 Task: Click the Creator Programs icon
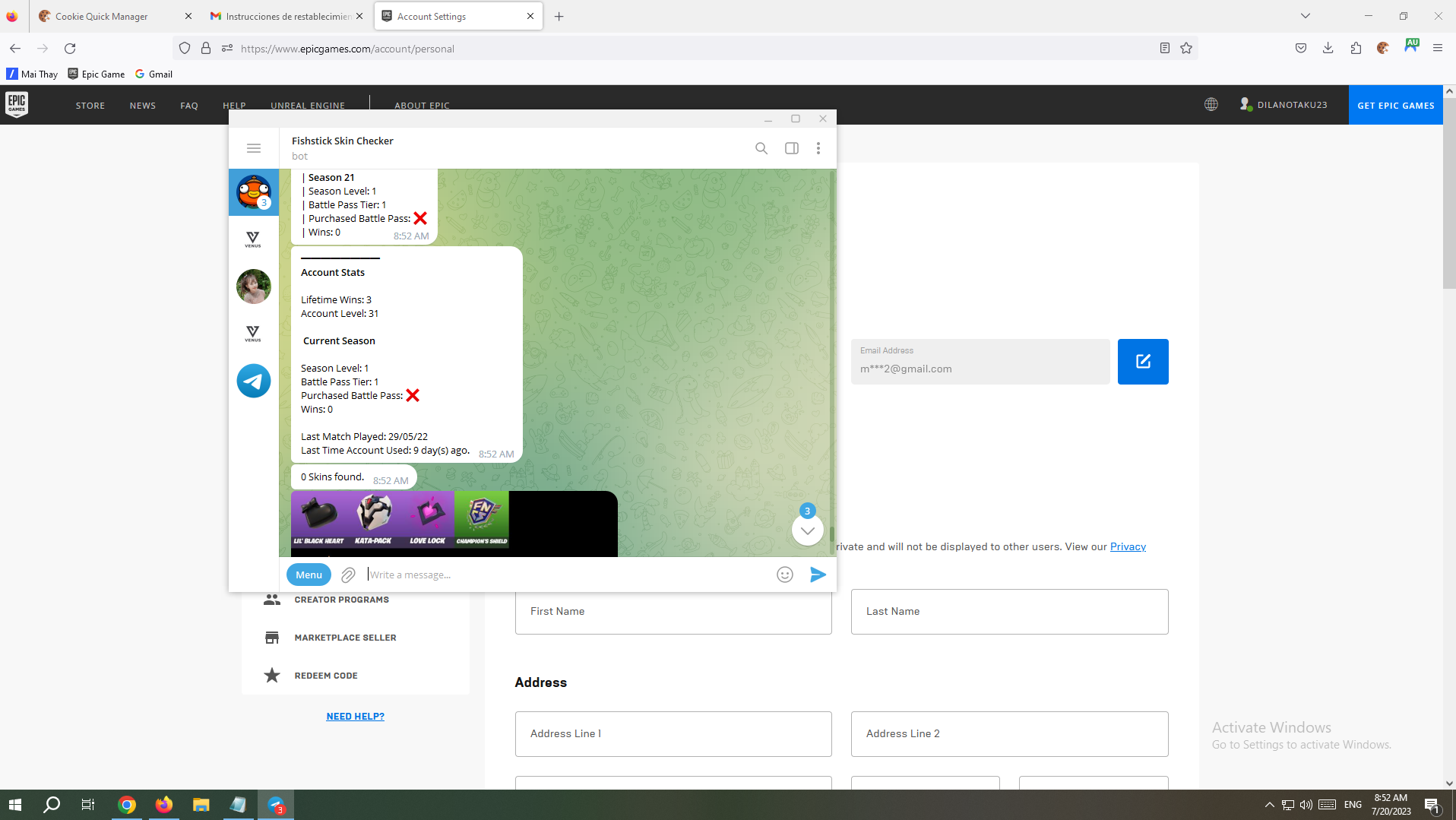tap(272, 600)
